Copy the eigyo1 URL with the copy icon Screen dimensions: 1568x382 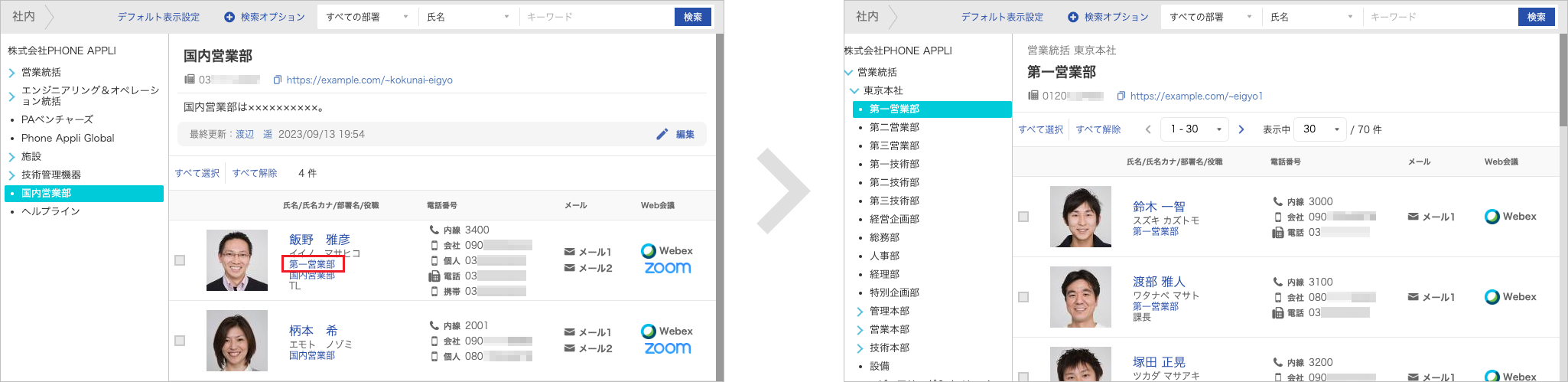tap(1121, 96)
